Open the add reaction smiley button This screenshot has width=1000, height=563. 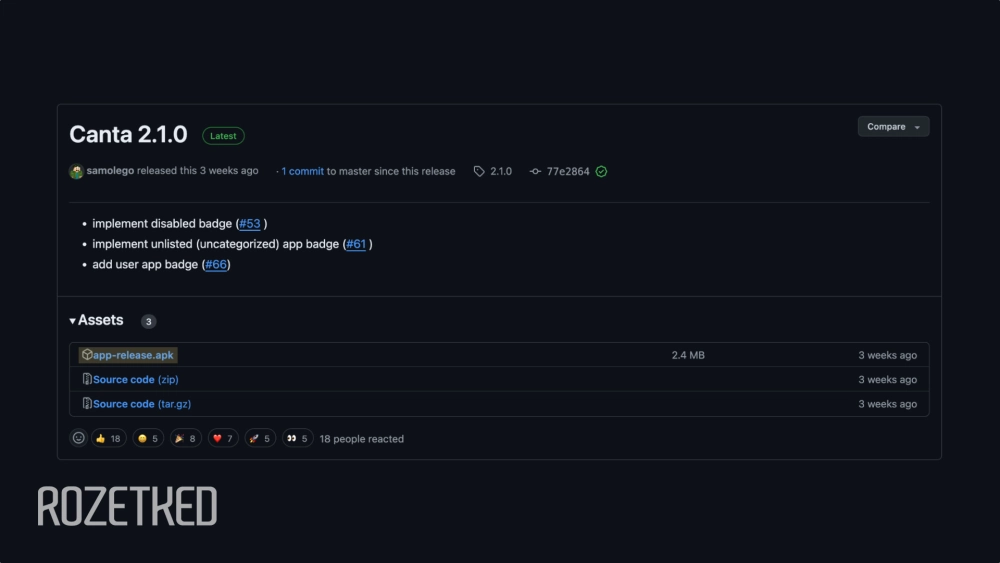(78, 438)
